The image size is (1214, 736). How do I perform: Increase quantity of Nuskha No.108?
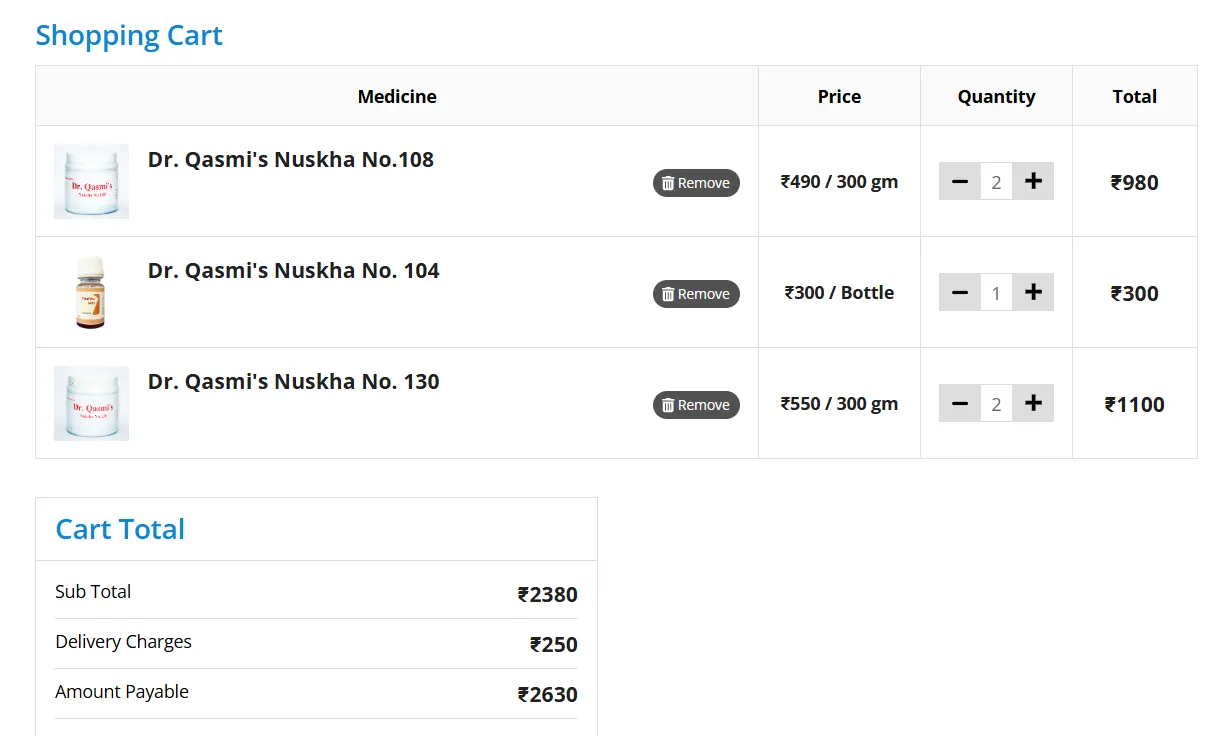pyautogui.click(x=1033, y=182)
